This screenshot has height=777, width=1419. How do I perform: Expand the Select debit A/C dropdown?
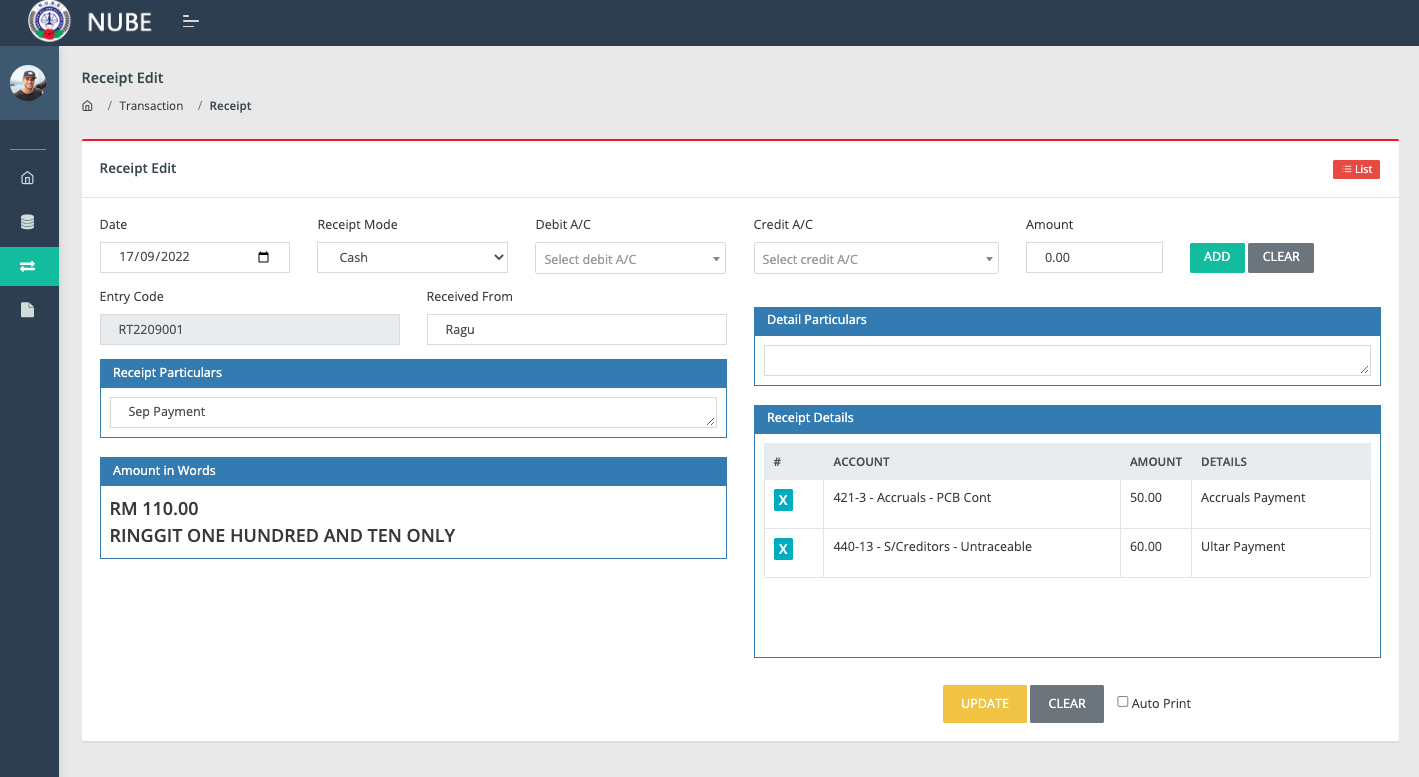click(630, 259)
